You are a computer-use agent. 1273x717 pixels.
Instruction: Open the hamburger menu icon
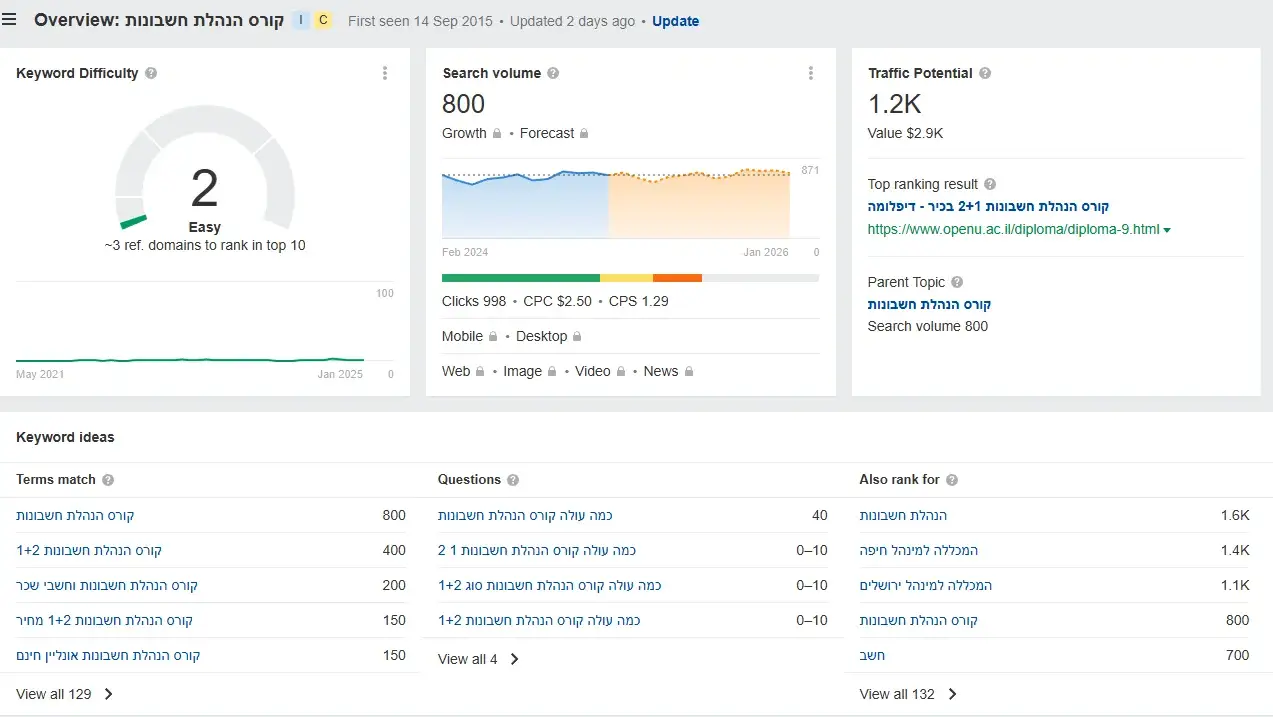click(x=9, y=20)
